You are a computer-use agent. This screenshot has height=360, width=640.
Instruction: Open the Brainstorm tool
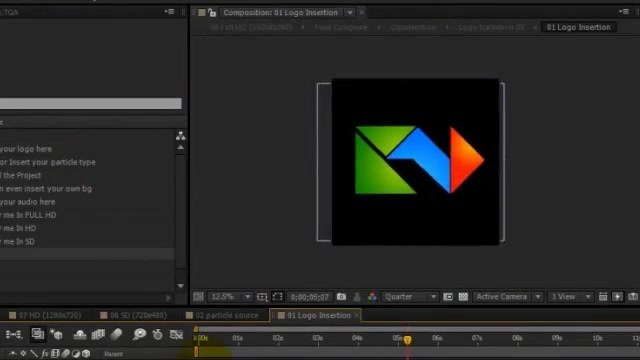coord(139,335)
